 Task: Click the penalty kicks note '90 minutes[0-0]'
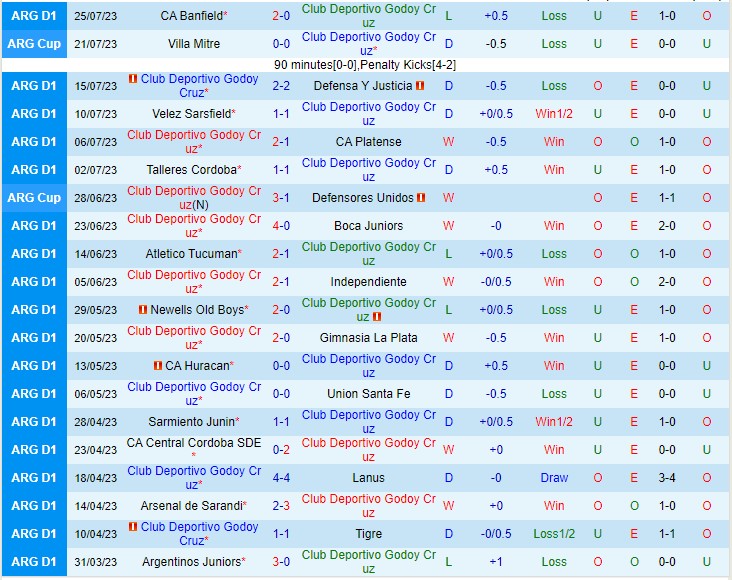[x=365, y=65]
